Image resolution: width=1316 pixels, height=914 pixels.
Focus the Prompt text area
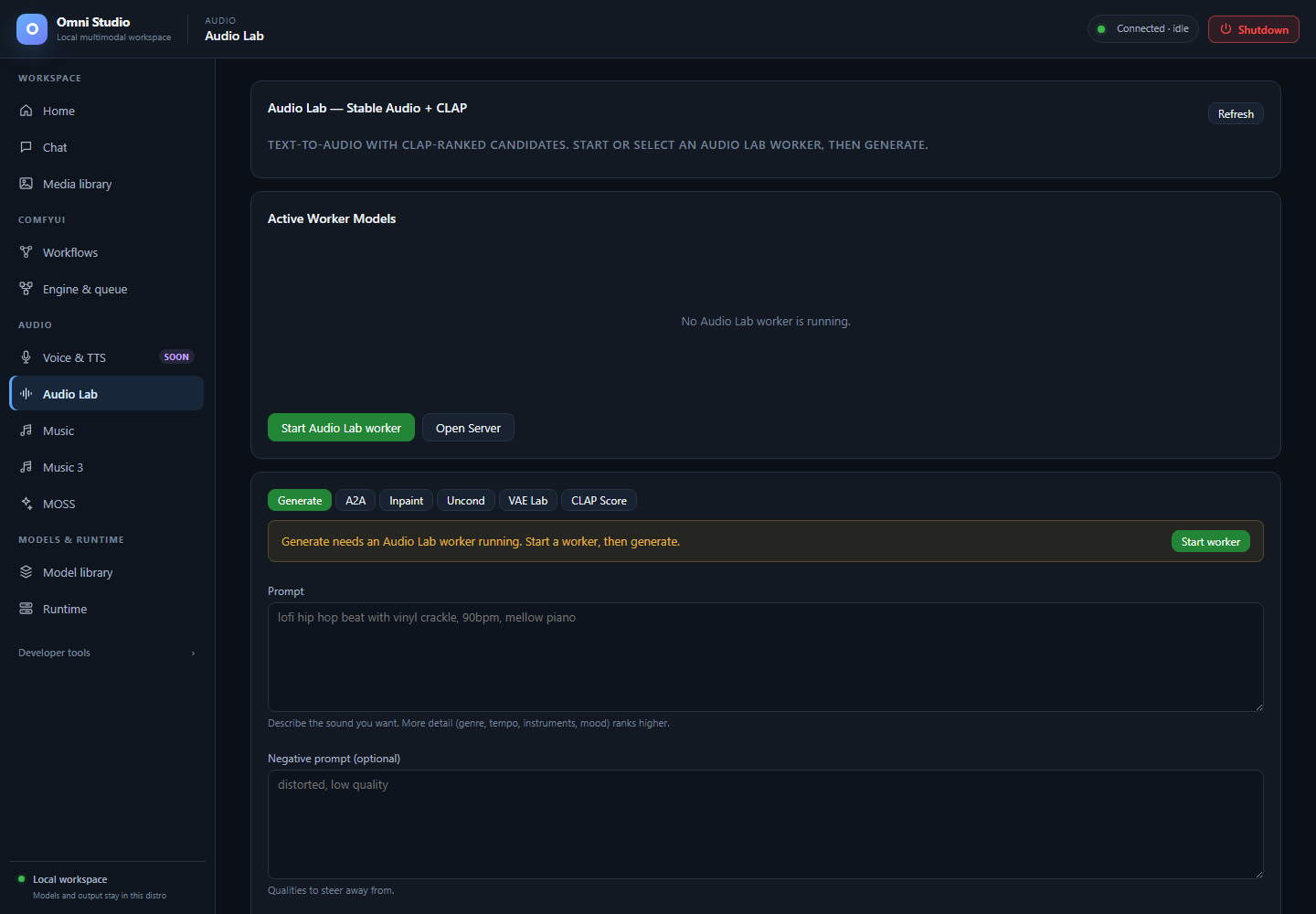pos(766,657)
